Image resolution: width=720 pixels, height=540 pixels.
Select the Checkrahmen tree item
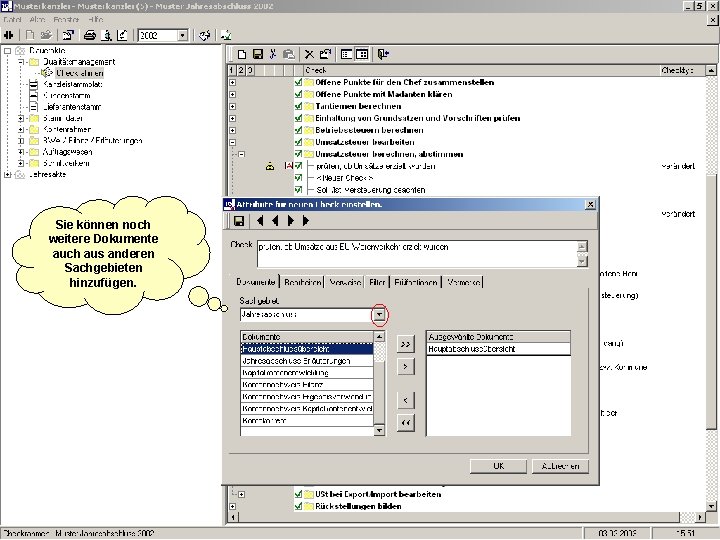79,73
